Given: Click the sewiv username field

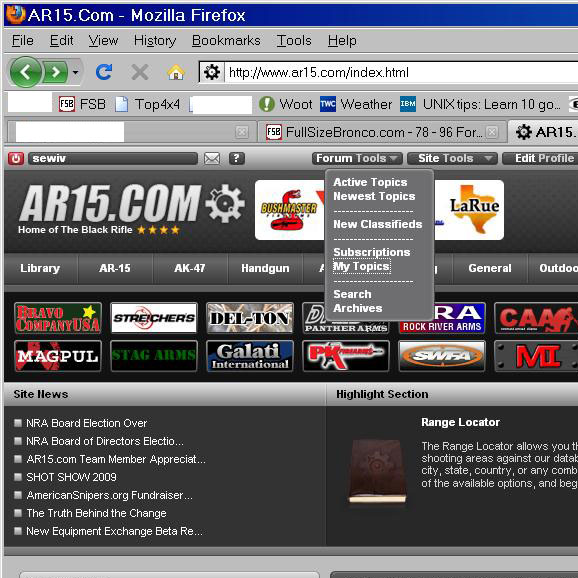Looking at the screenshot, I should click(x=113, y=159).
